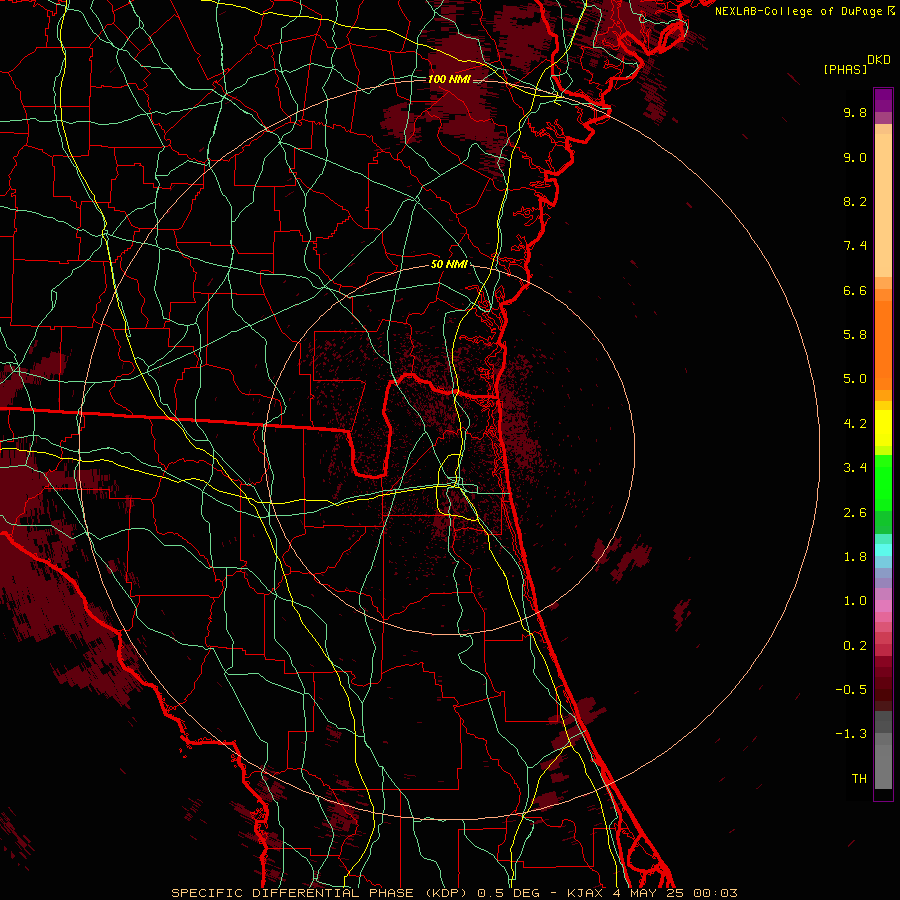Click the 8.2 scale value

pos(855,201)
